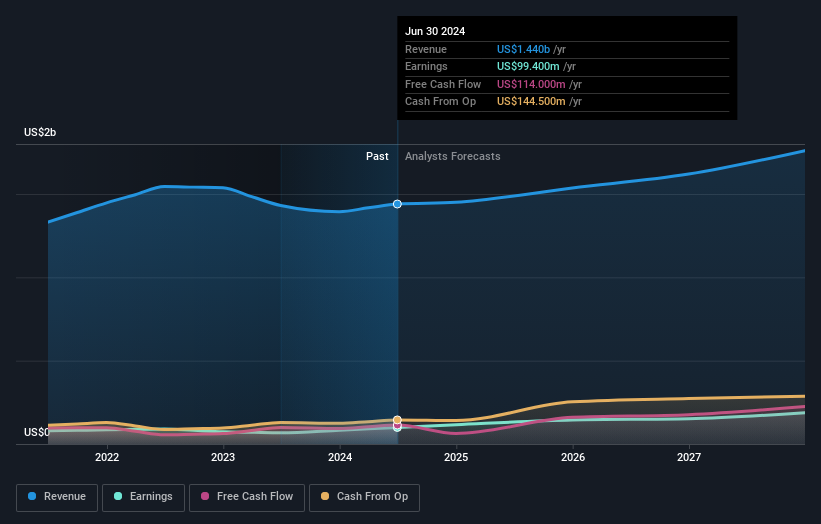Click the 'Analysts Forecasts' label
This screenshot has width=821, height=524.
[452, 157]
